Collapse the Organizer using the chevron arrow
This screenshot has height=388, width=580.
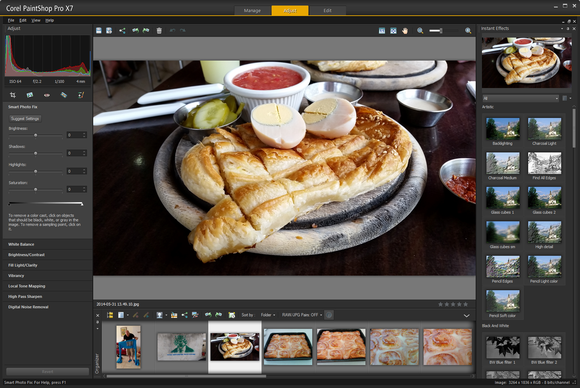[467, 316]
